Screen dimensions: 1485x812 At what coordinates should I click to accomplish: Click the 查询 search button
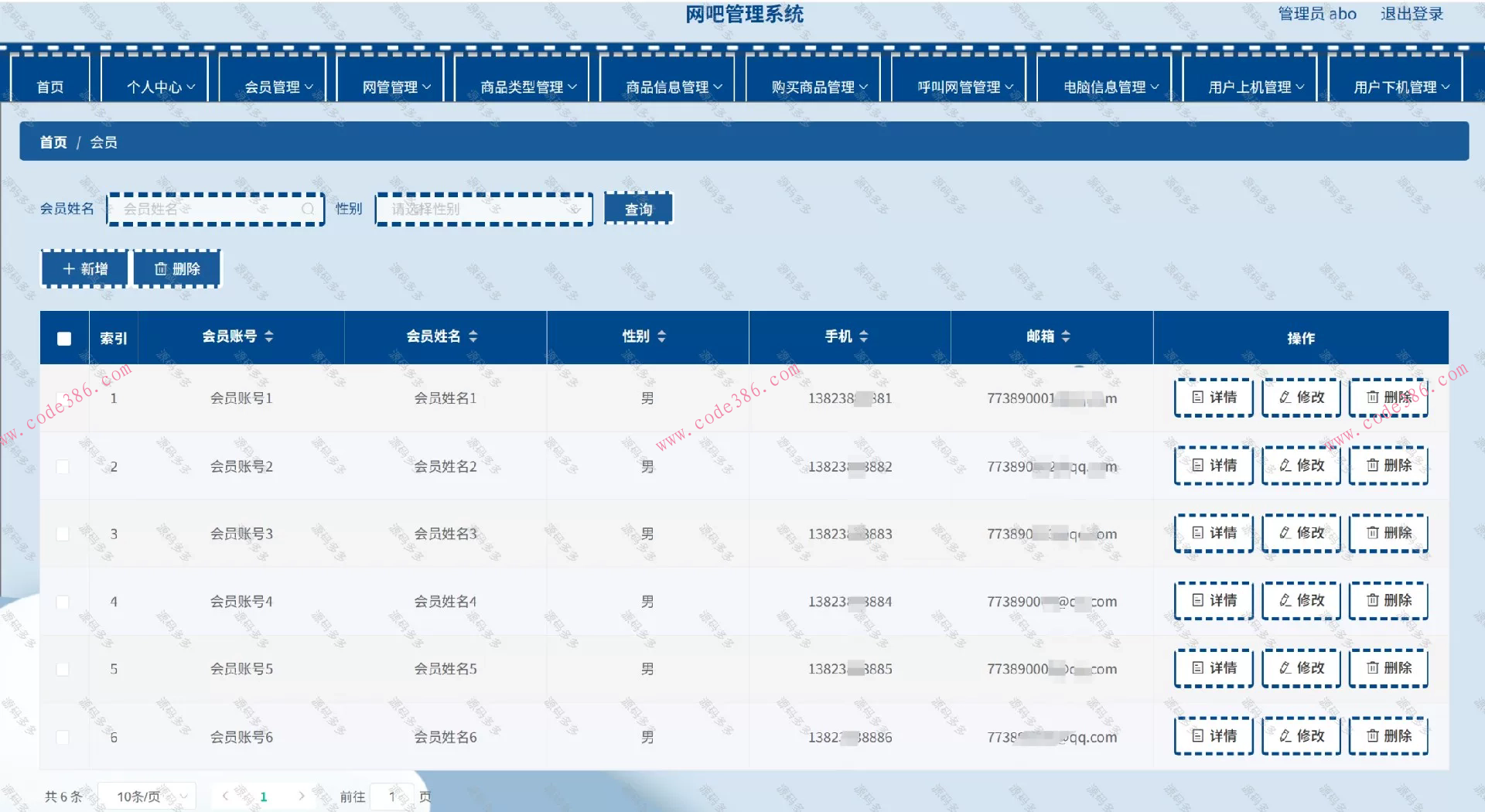639,209
